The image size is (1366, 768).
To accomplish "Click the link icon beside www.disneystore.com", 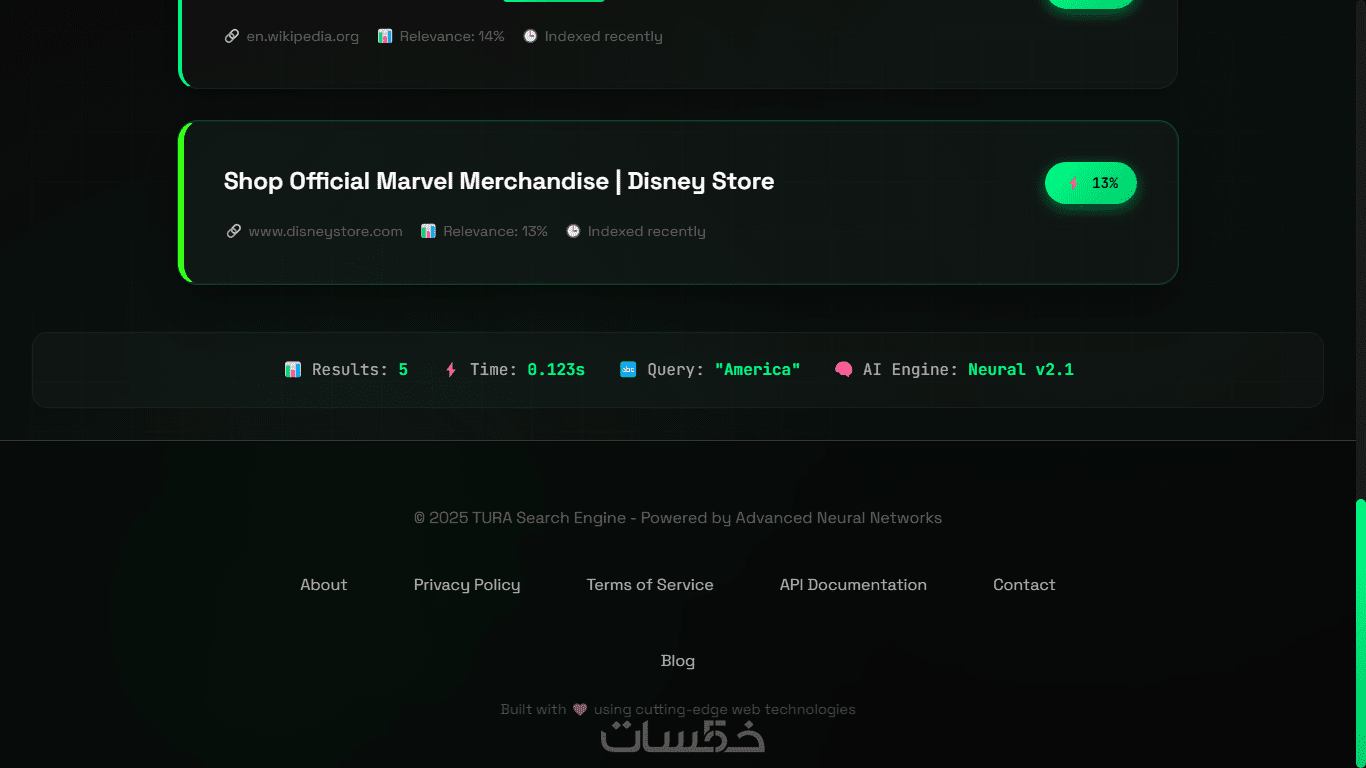I will point(234,231).
